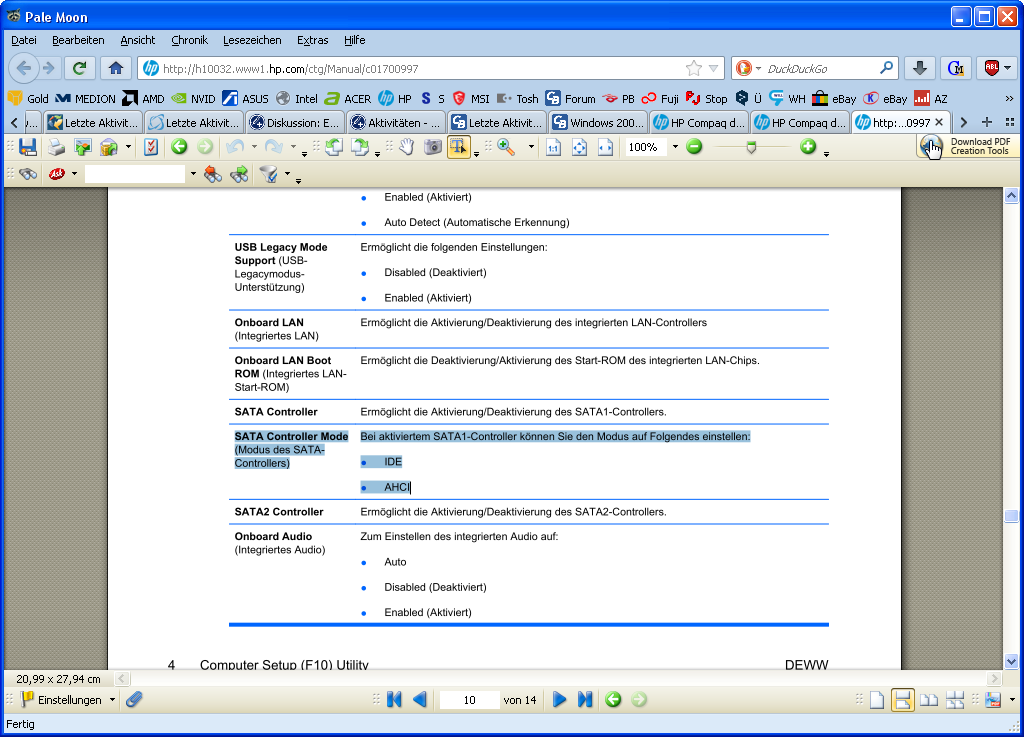The image size is (1024, 737).
Task: Open Find with binoculars icon
Action: point(28,174)
